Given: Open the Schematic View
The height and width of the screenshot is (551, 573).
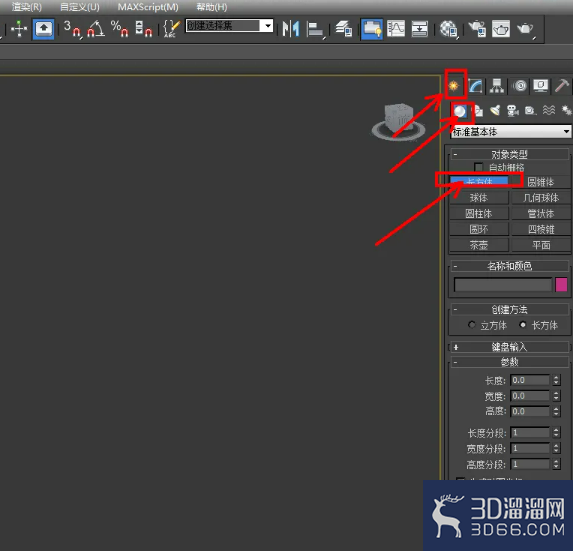Looking at the screenshot, I should (x=420, y=29).
